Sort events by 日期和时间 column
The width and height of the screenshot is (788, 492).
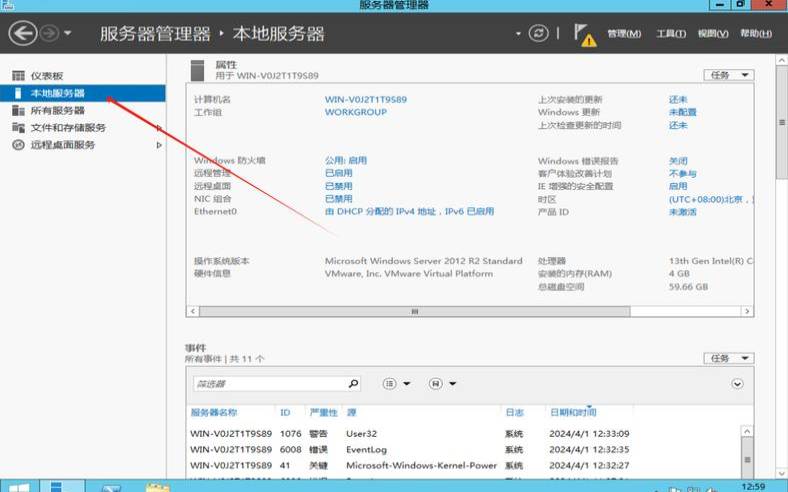point(573,413)
